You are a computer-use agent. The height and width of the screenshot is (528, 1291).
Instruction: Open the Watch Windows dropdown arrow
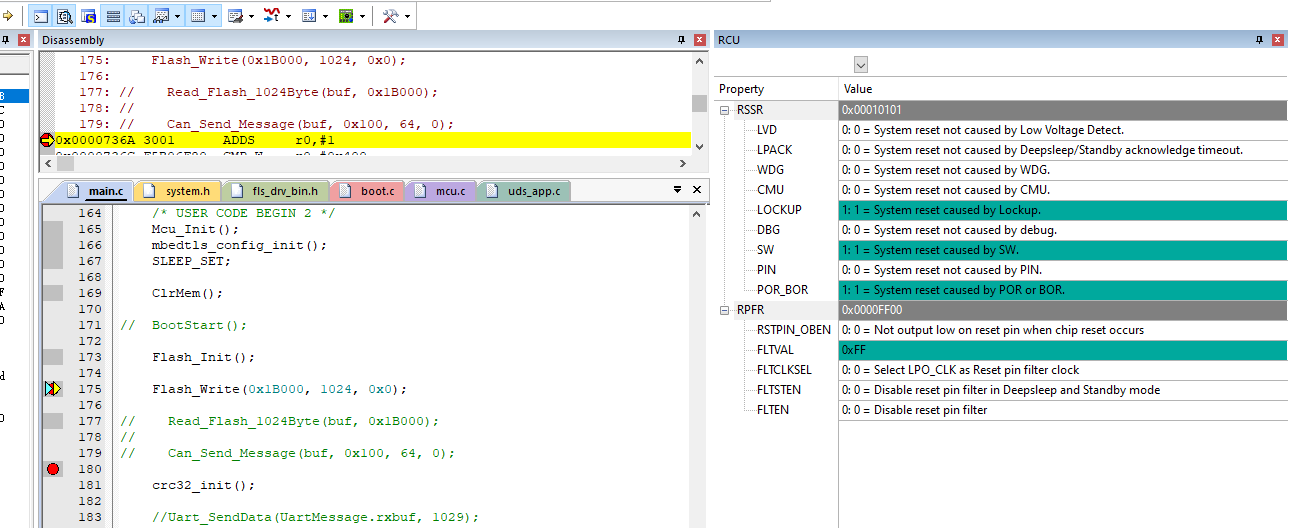(177, 16)
